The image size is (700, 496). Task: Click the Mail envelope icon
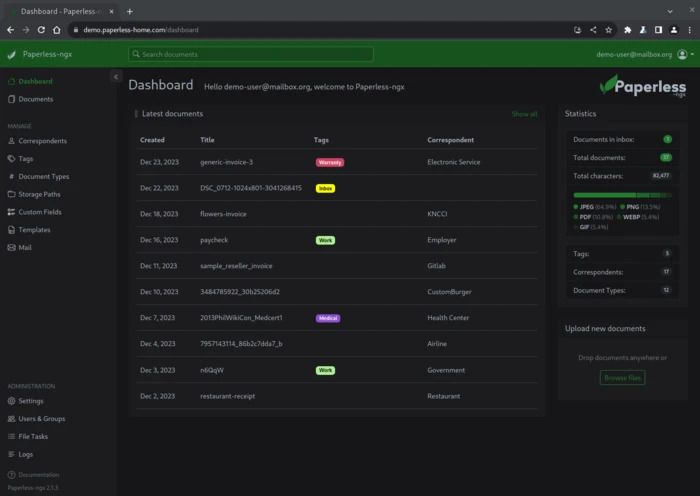click(x=12, y=247)
